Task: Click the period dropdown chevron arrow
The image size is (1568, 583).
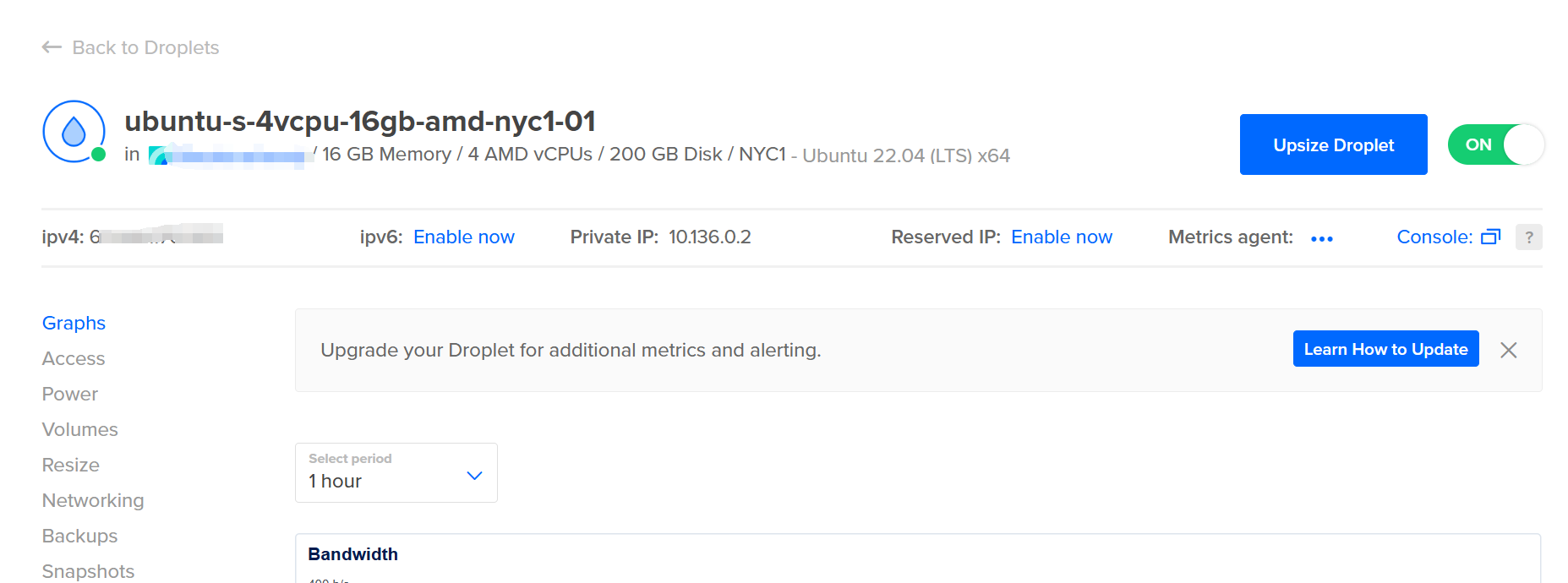Action: [474, 476]
